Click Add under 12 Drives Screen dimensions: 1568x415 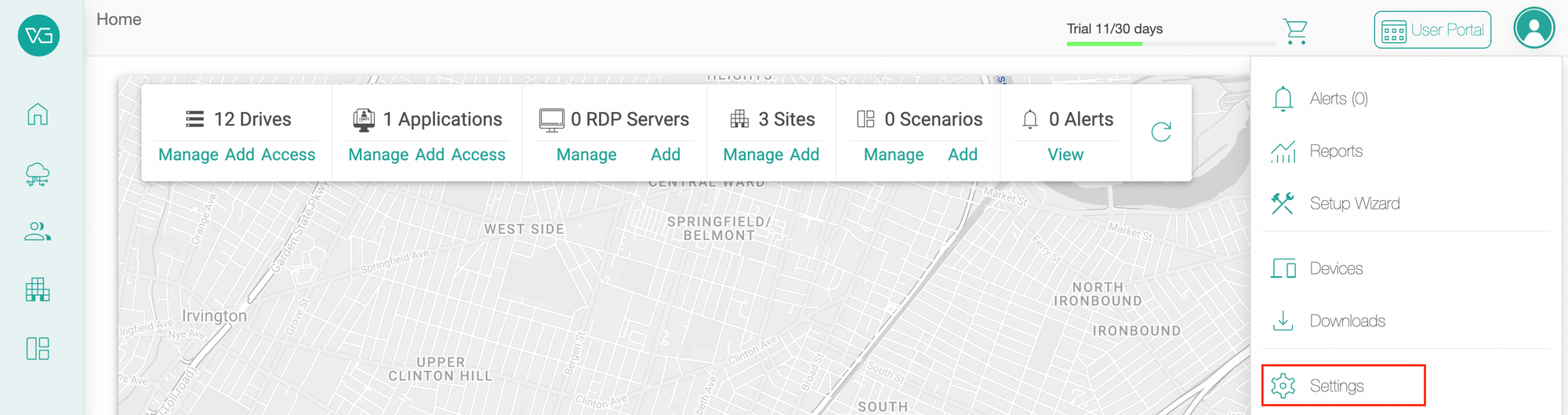(x=240, y=155)
